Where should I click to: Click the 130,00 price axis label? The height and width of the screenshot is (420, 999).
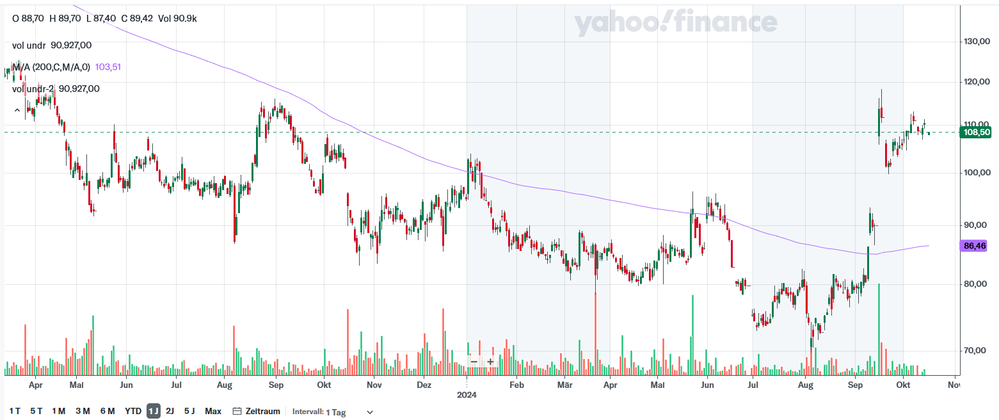tap(977, 41)
